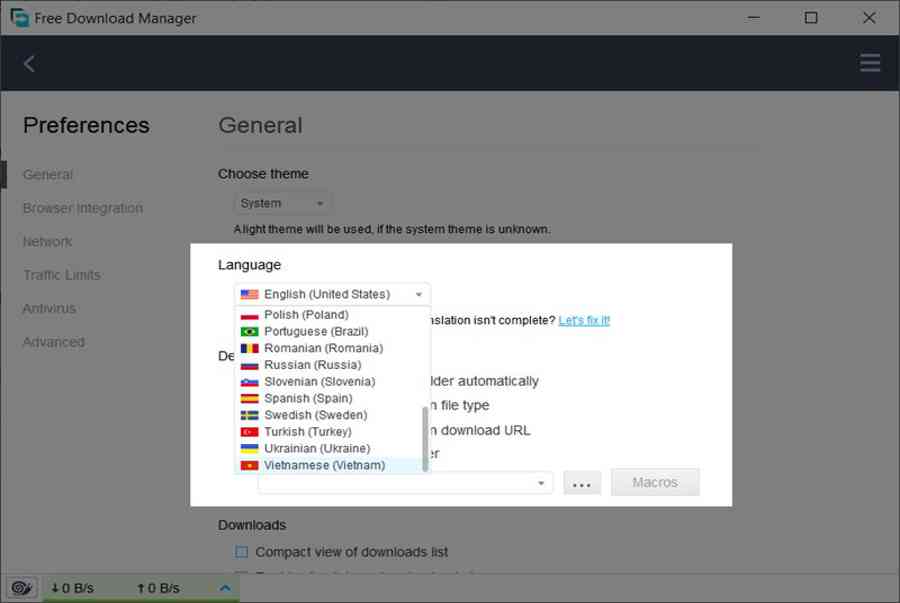Click the upload speed 0 B/s indicator

158,588
